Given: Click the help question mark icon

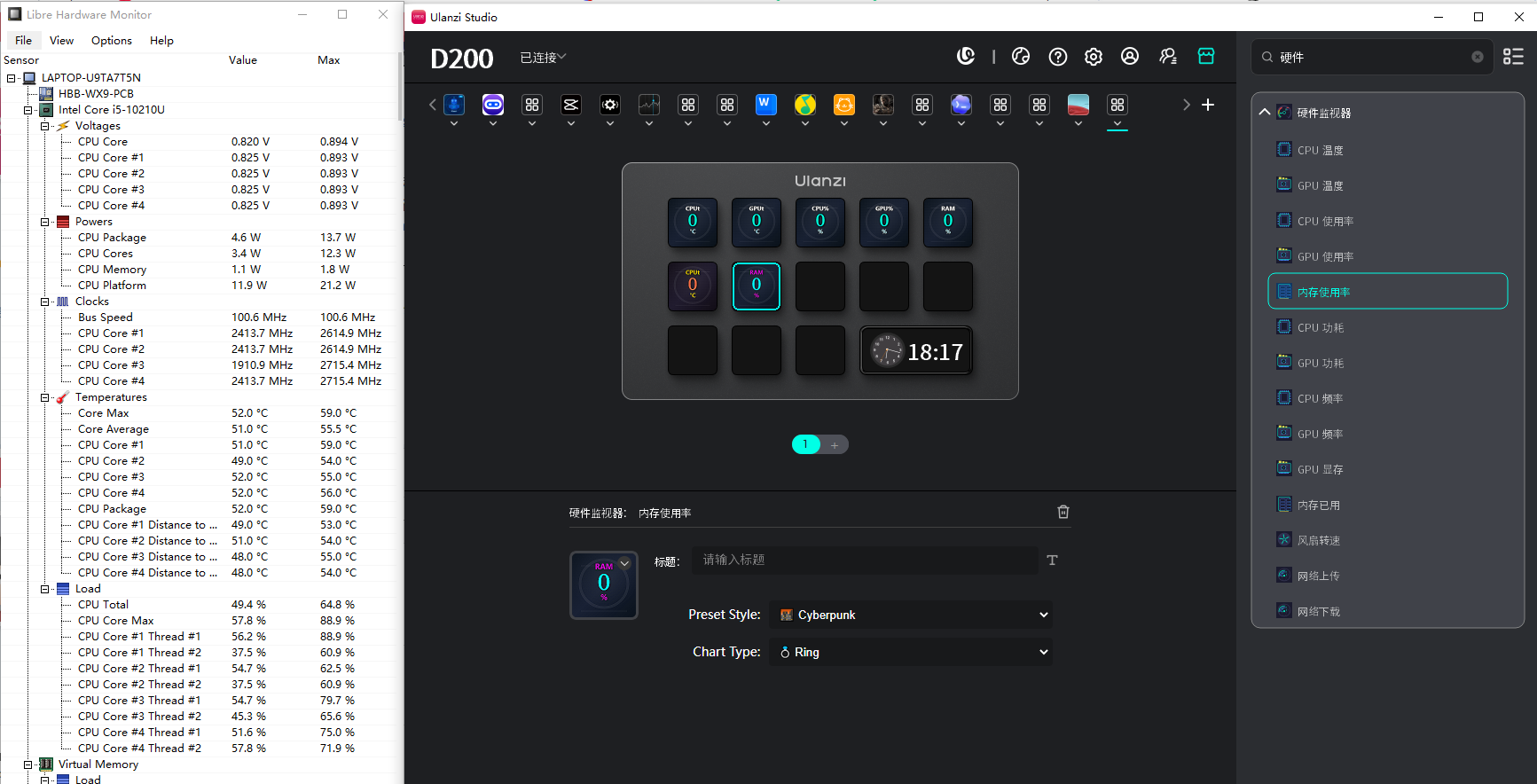Looking at the screenshot, I should tap(1058, 57).
